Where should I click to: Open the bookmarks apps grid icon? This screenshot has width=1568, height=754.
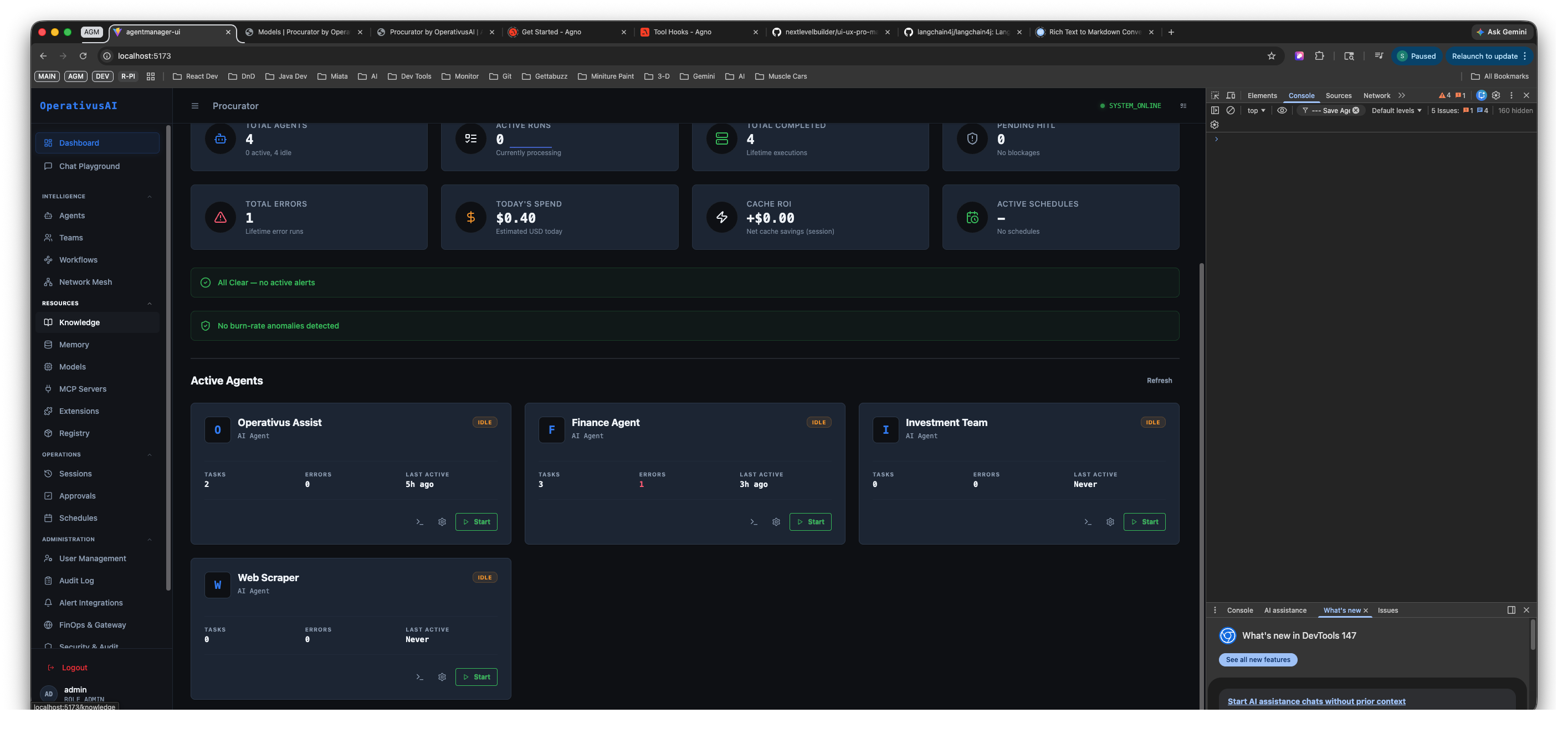click(151, 76)
